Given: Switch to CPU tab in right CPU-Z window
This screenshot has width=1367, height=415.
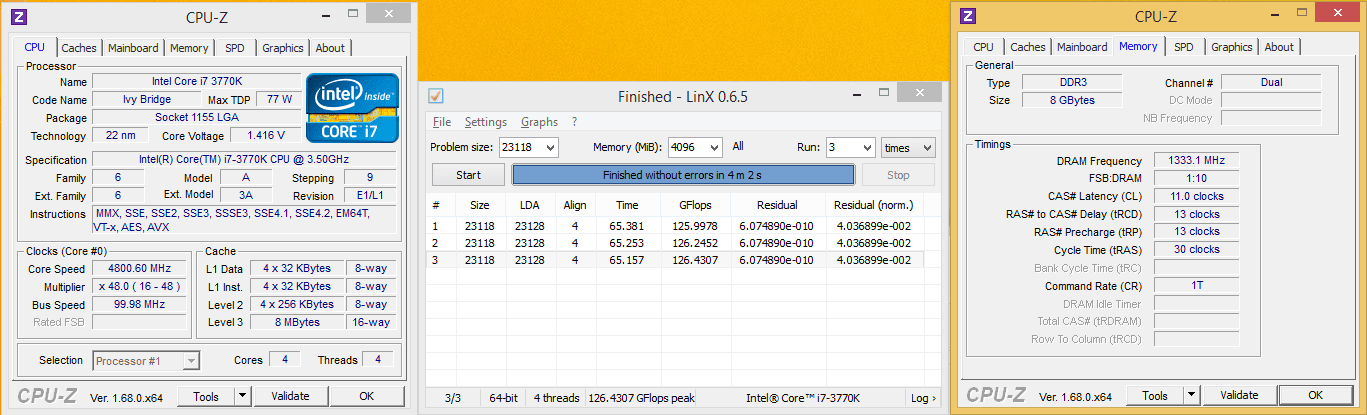Looking at the screenshot, I should (x=983, y=47).
